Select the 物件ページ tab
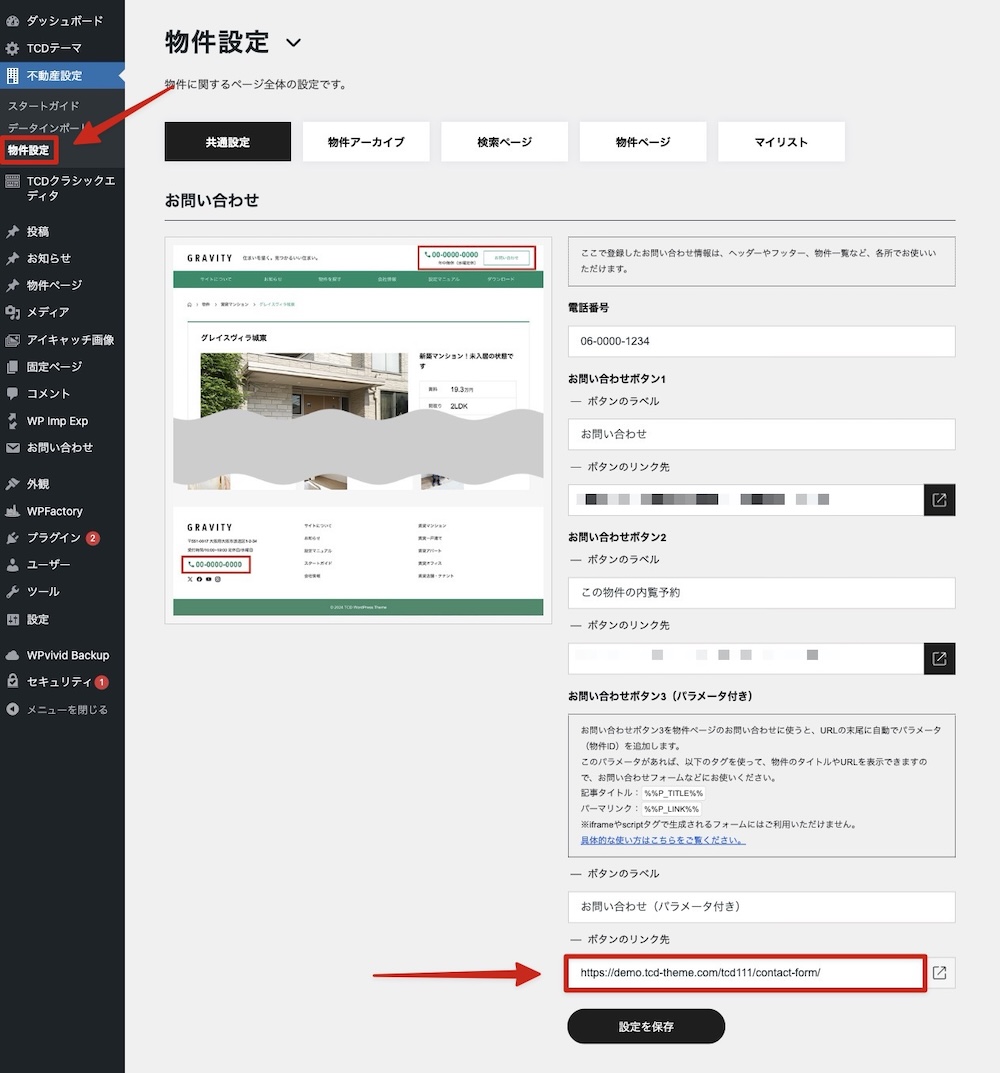1000x1073 pixels. pyautogui.click(x=643, y=142)
